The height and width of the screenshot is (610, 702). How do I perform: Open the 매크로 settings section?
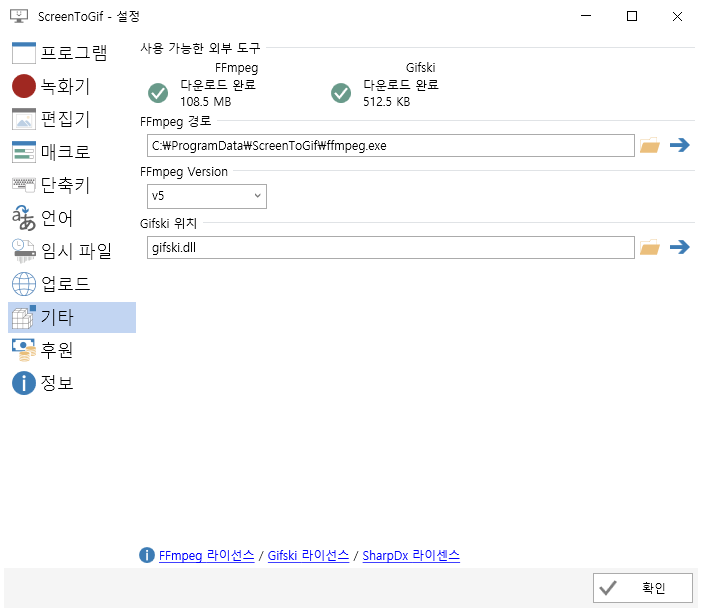72,152
